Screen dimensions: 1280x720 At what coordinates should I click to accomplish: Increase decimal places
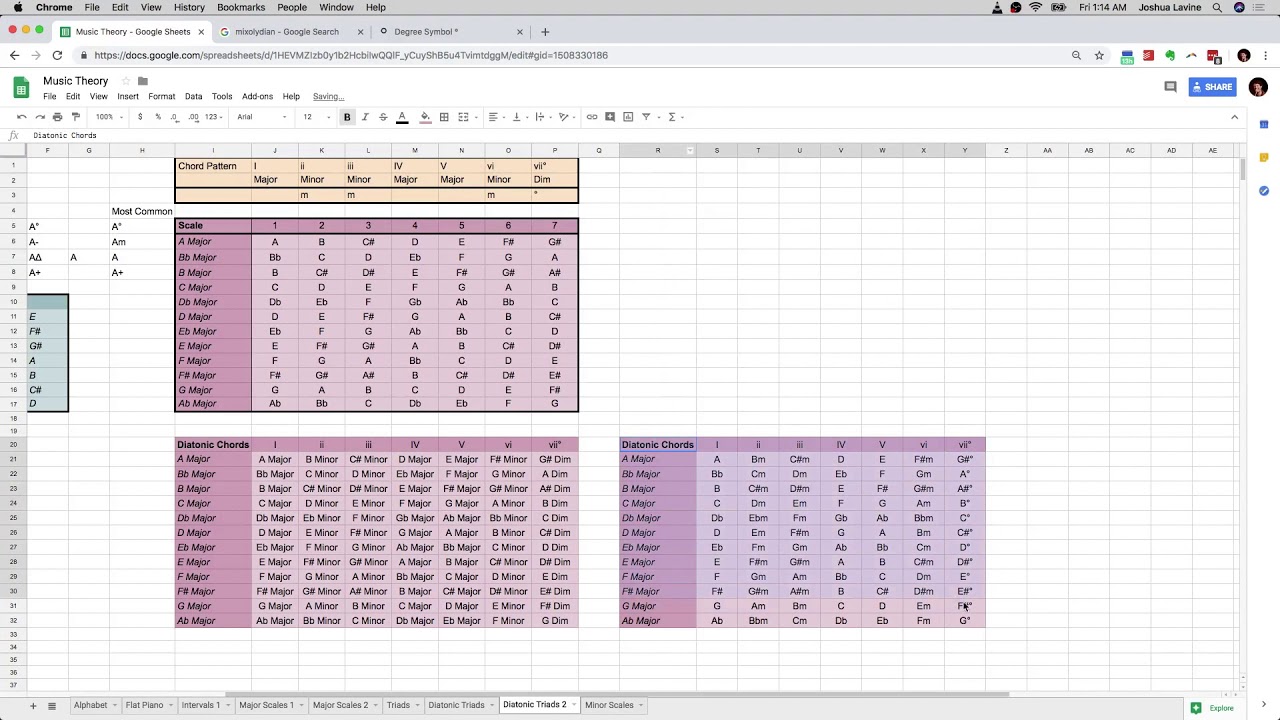pyautogui.click(x=191, y=117)
